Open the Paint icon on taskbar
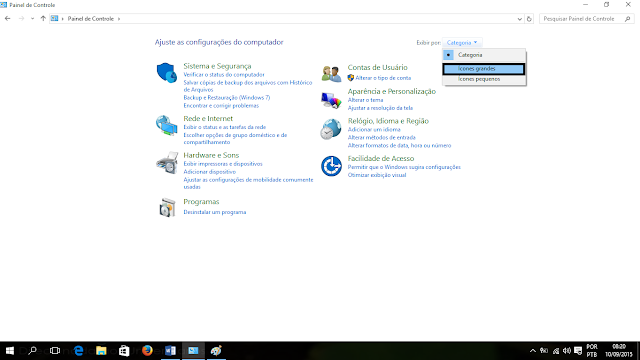Viewport: 640px width, 360px height. [x=216, y=351]
